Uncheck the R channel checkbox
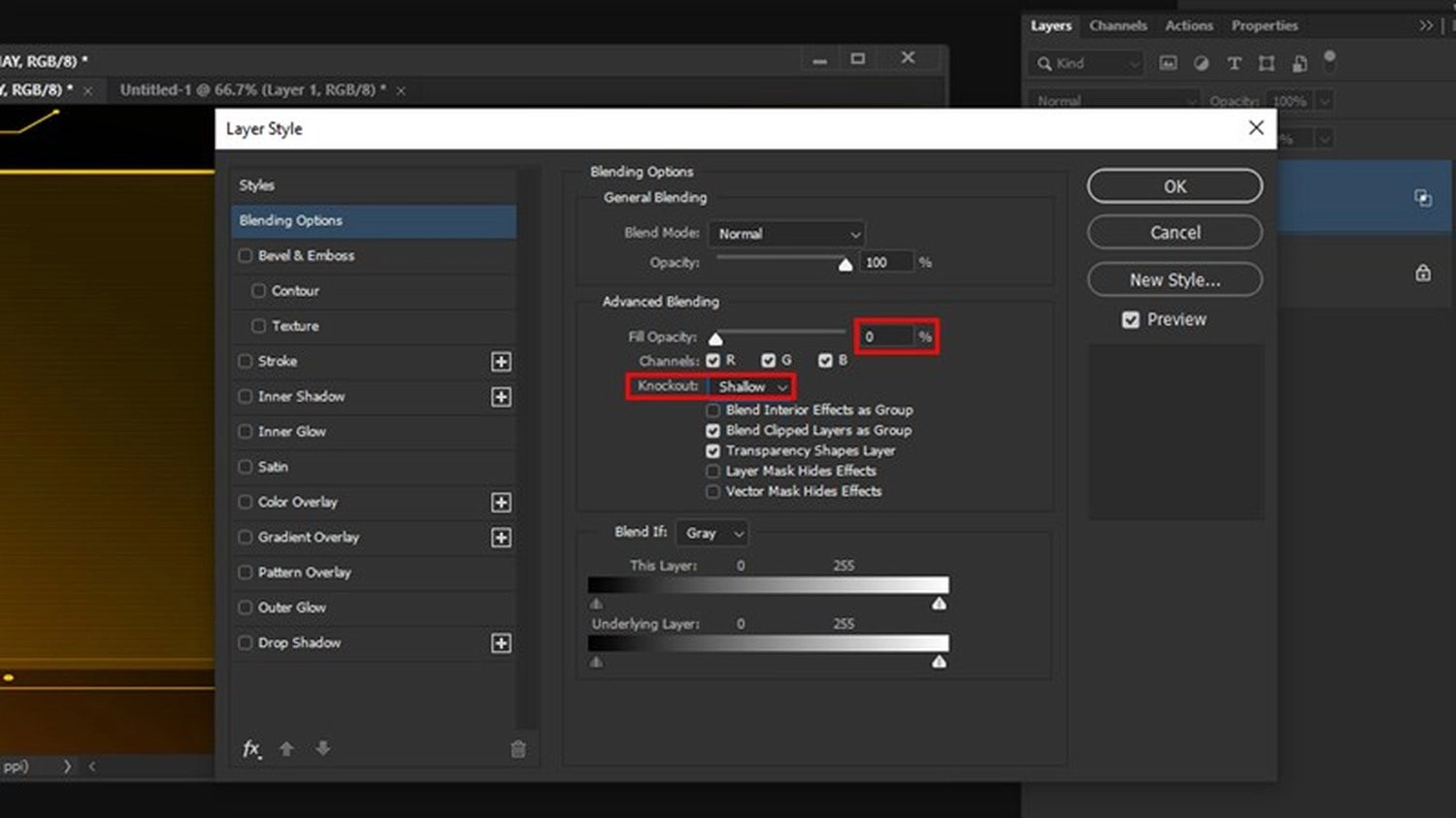The height and width of the screenshot is (818, 1456). pyautogui.click(x=713, y=361)
